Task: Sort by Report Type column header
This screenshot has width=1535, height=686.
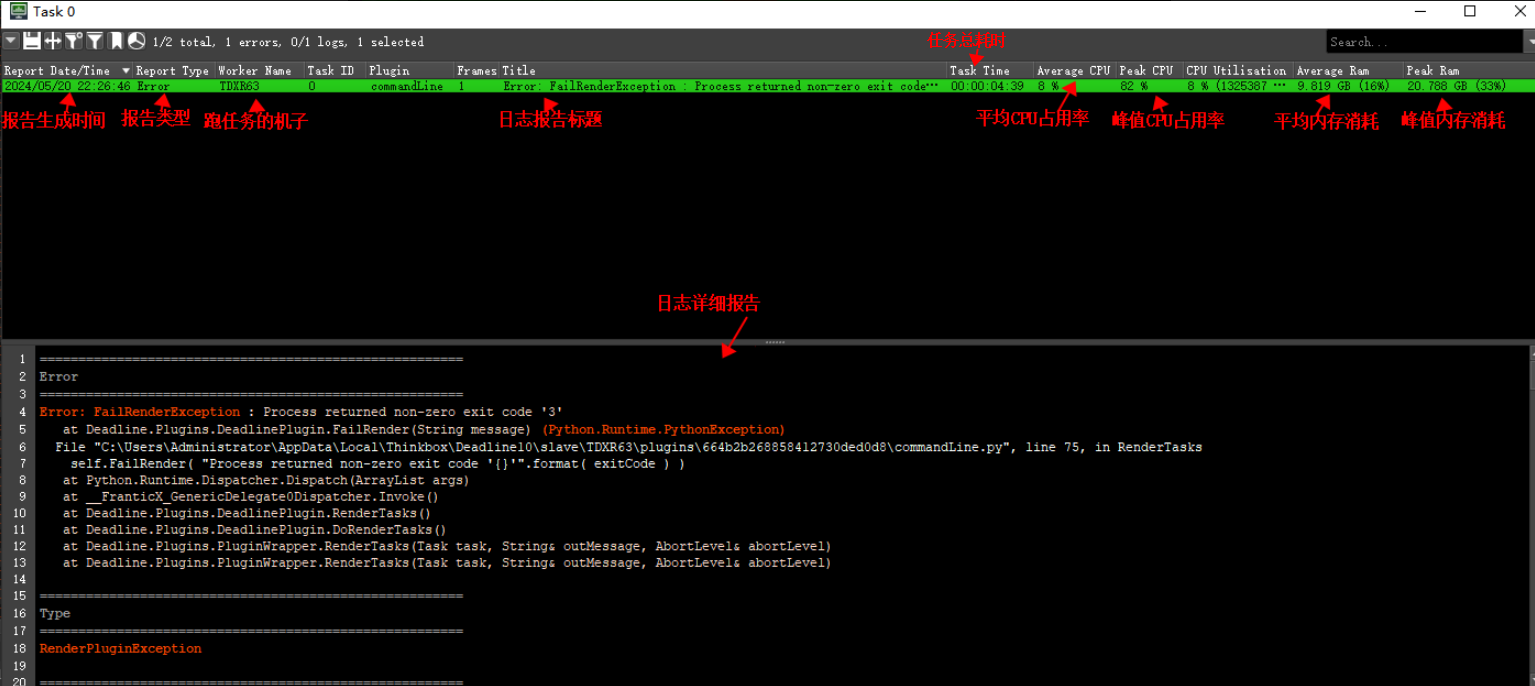Action: coord(172,71)
